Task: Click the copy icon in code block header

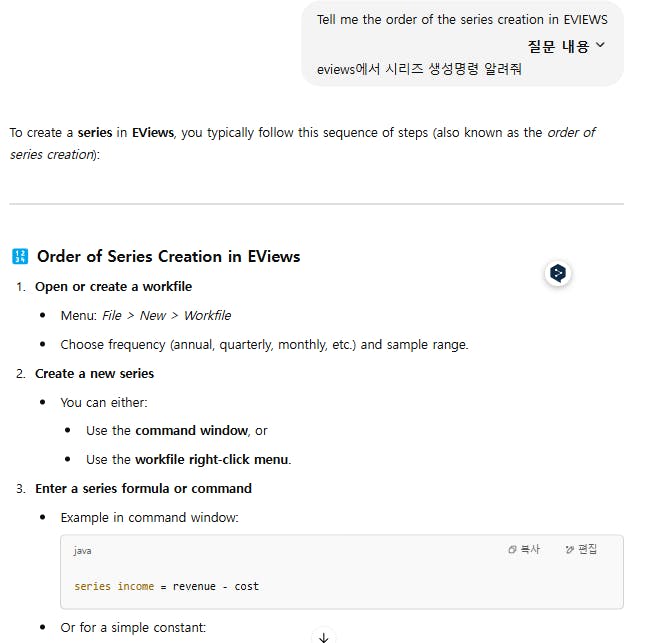Action: click(513, 549)
